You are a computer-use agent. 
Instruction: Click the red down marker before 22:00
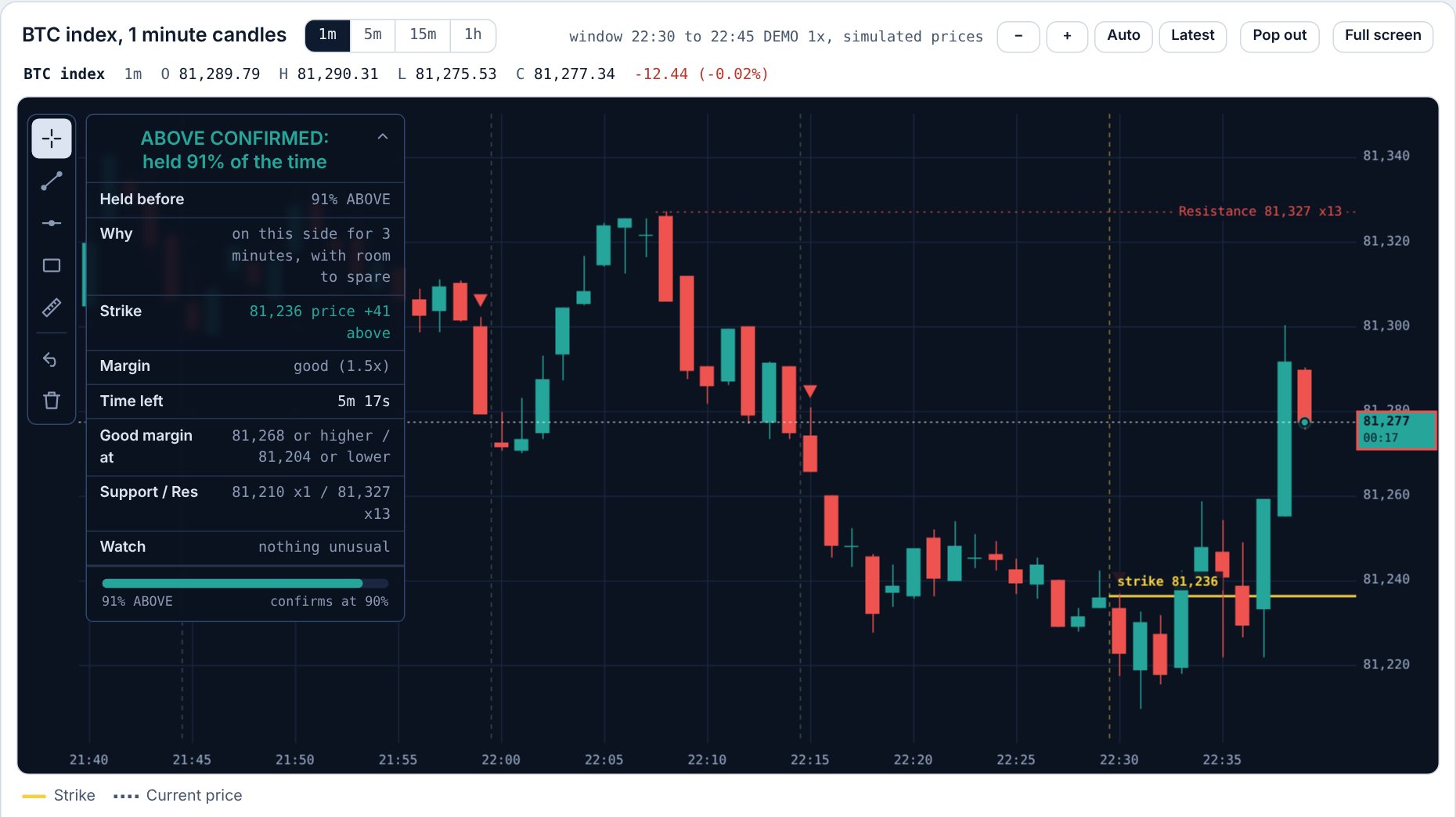click(481, 300)
